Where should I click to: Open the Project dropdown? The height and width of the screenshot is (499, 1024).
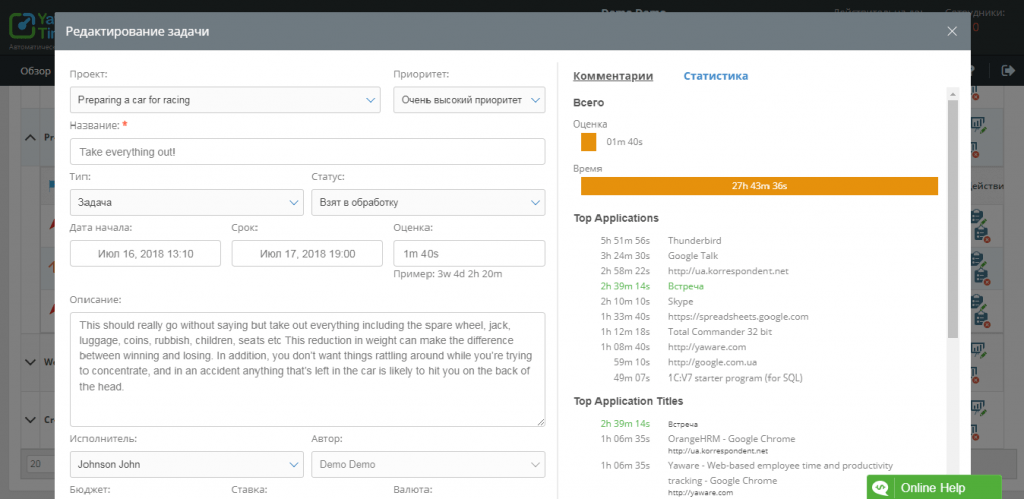click(225, 100)
